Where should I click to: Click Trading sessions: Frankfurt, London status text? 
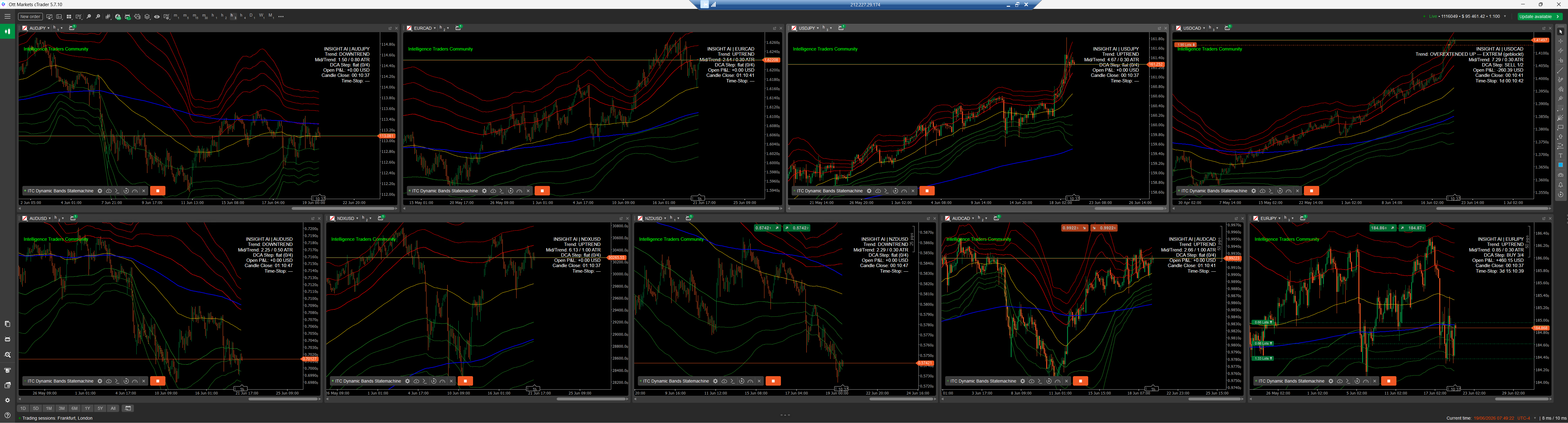[57, 418]
